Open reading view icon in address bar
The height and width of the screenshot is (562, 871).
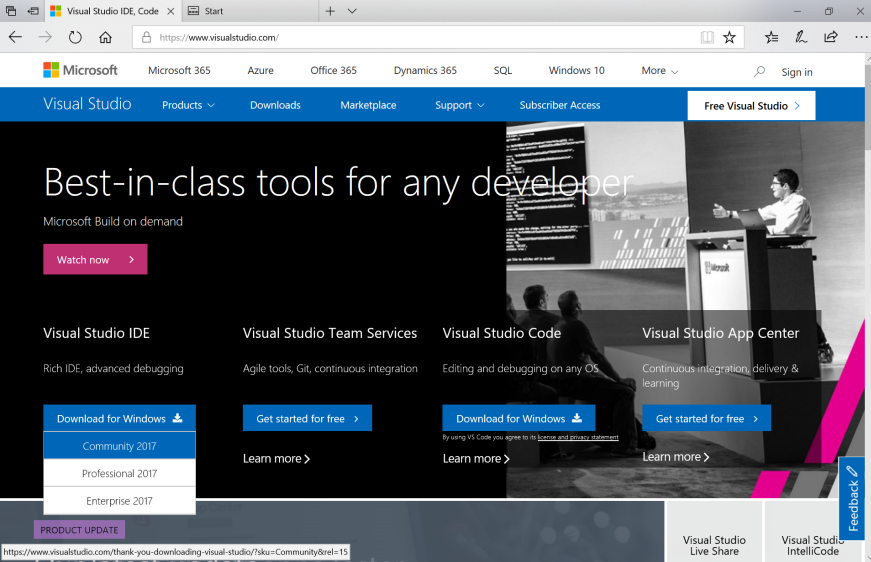pyautogui.click(x=707, y=37)
